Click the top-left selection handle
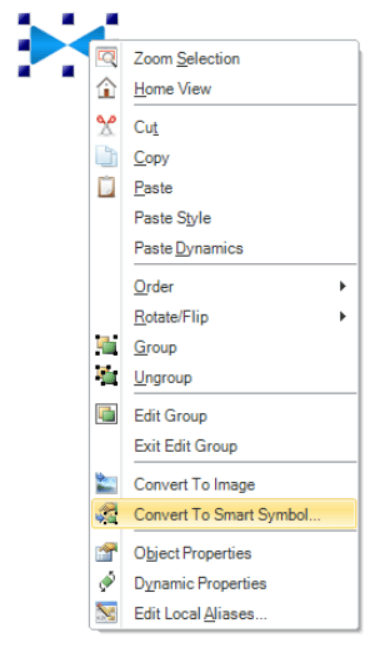382x650 pixels. [x=24, y=19]
